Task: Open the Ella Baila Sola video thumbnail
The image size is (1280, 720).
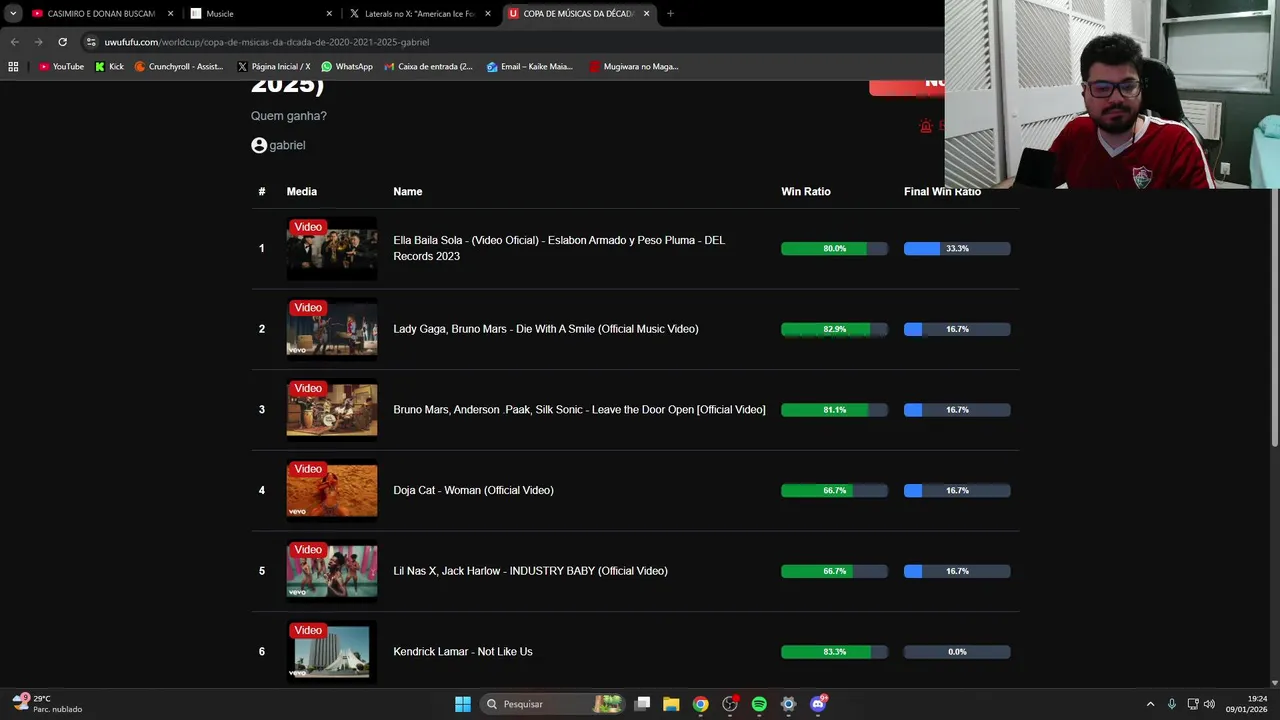Action: 332,248
